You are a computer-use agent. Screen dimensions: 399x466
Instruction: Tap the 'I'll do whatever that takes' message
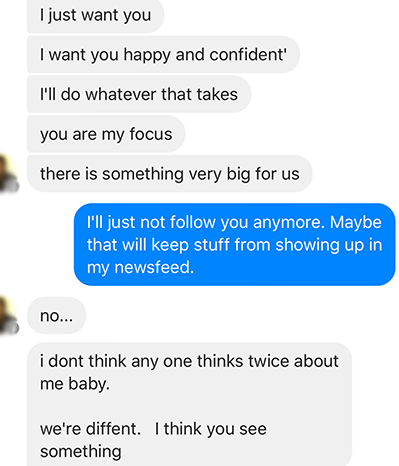click(139, 94)
